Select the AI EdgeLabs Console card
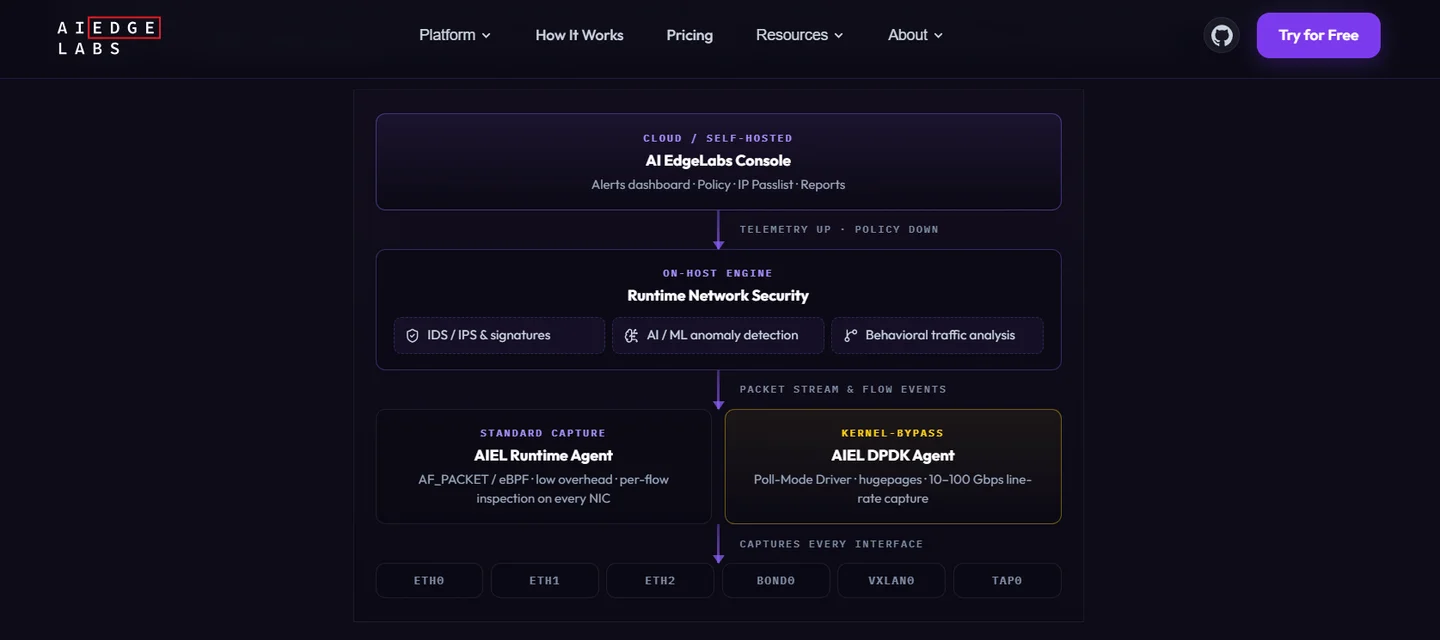The height and width of the screenshot is (640, 1440). pos(718,162)
